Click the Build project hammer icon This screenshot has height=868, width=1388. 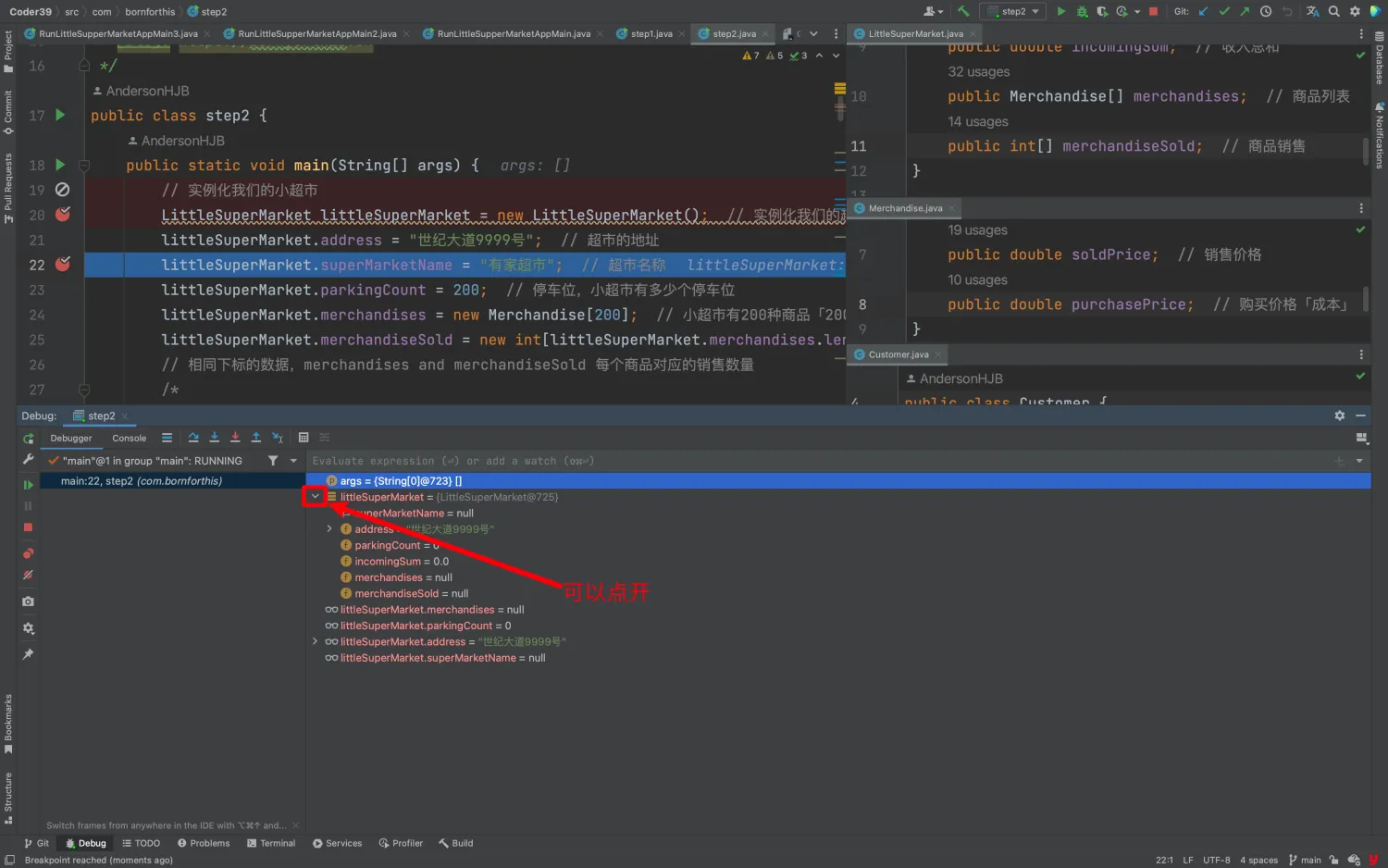(x=963, y=11)
